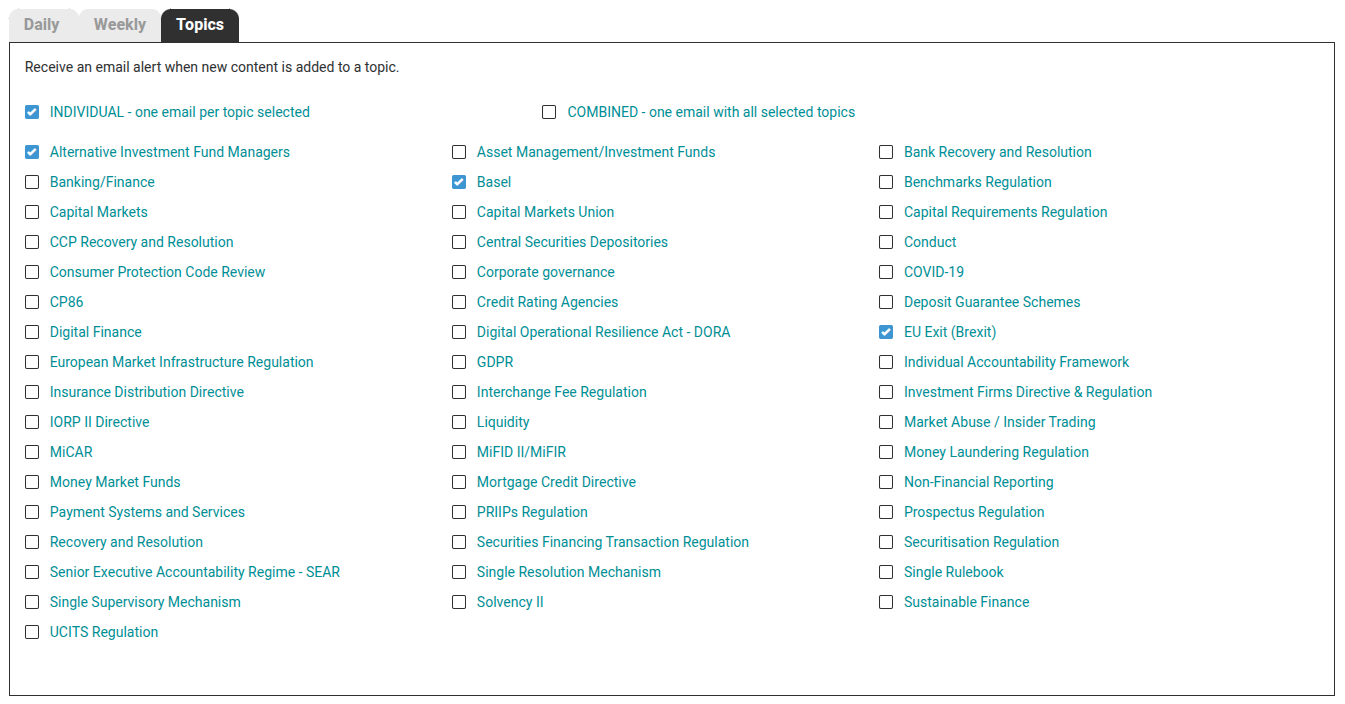Uncheck the INDIVIDUAL one email per topic checkbox
The height and width of the screenshot is (704, 1345).
tap(32, 112)
